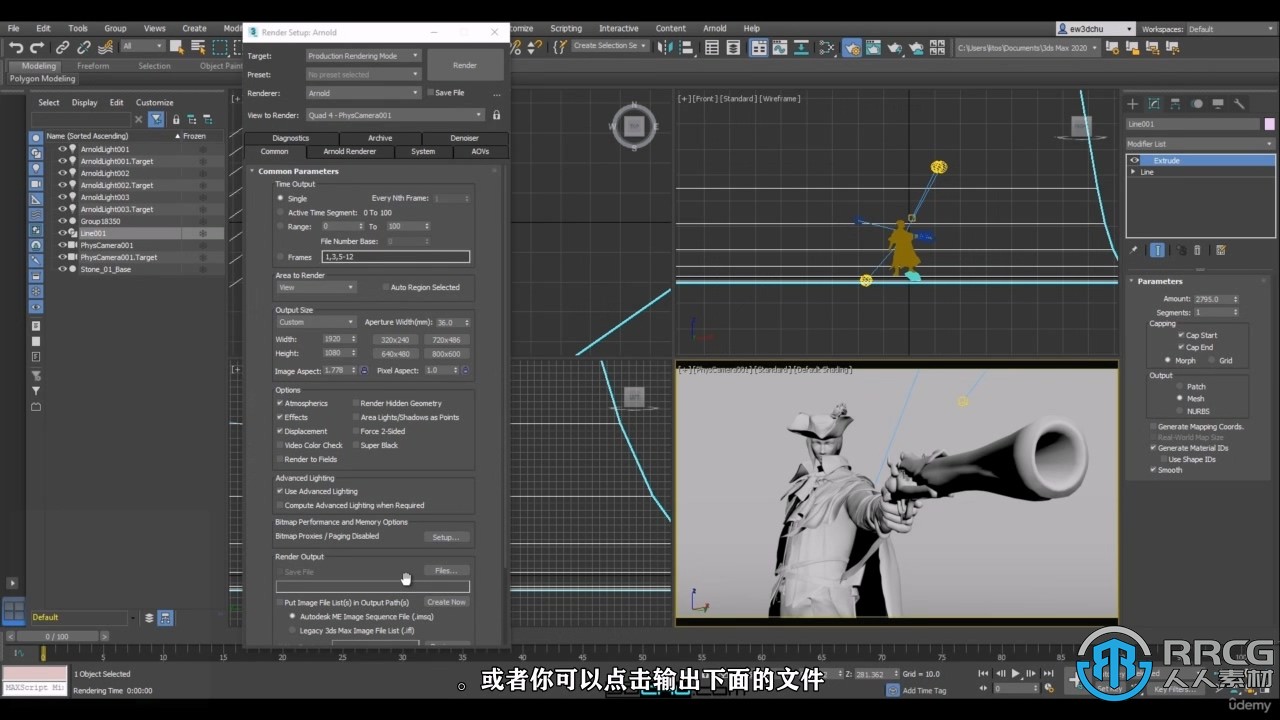Click viewport layout icon at bottom-left
This screenshot has height=720, width=1280.
[x=13, y=610]
